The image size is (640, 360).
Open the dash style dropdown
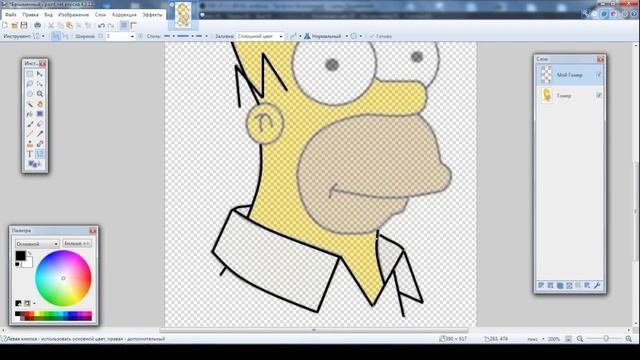[185, 36]
